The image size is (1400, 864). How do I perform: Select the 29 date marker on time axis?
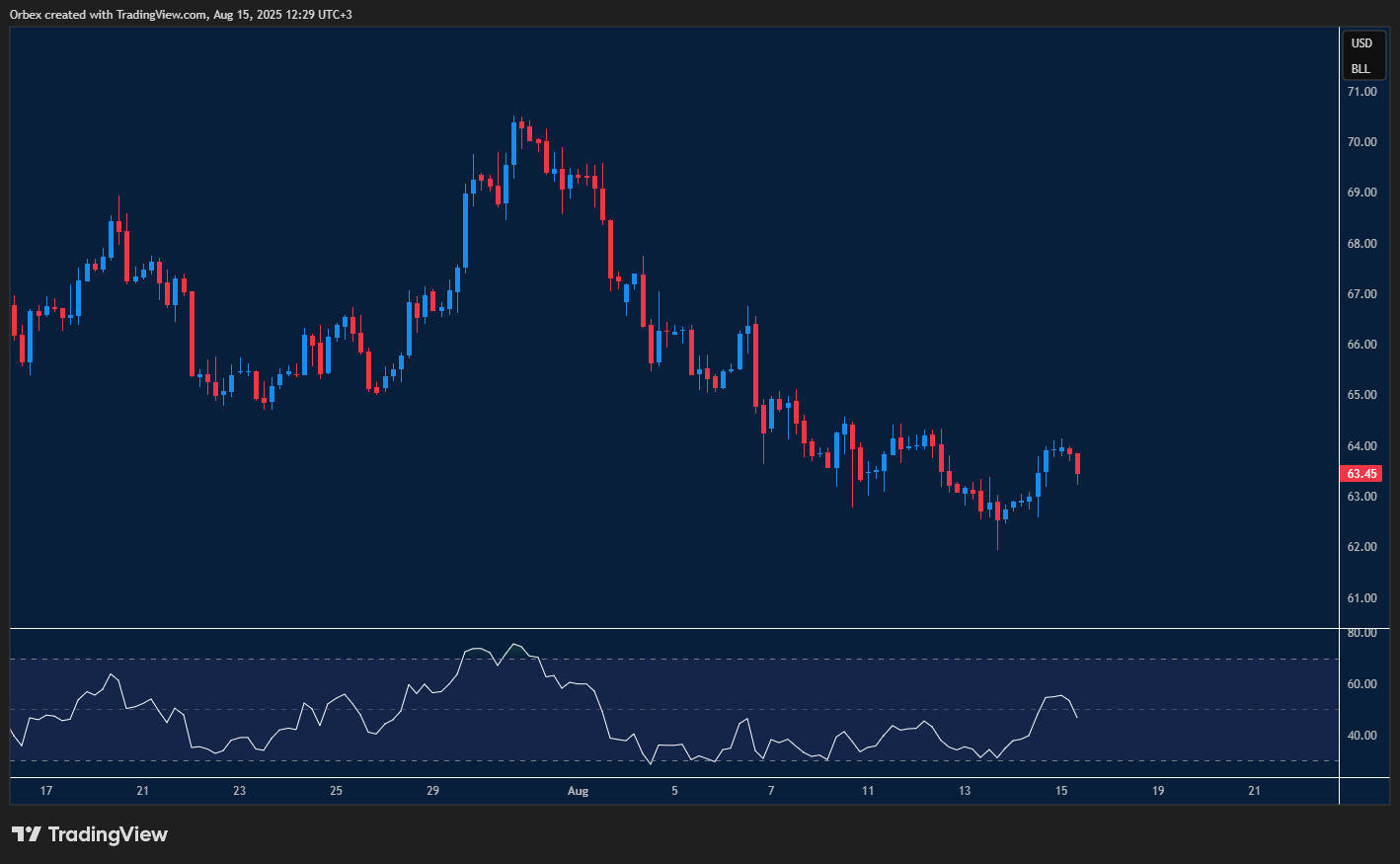tap(432, 791)
